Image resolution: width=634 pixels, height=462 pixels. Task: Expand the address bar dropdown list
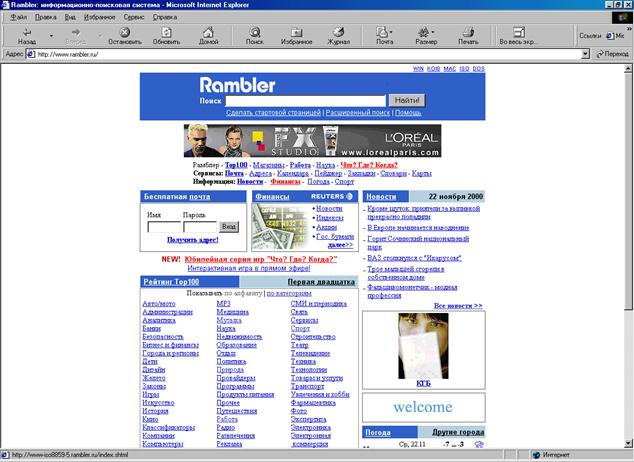pos(585,54)
